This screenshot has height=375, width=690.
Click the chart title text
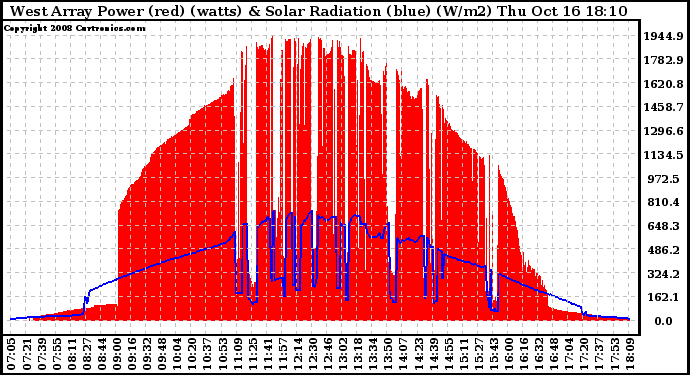coord(319,11)
